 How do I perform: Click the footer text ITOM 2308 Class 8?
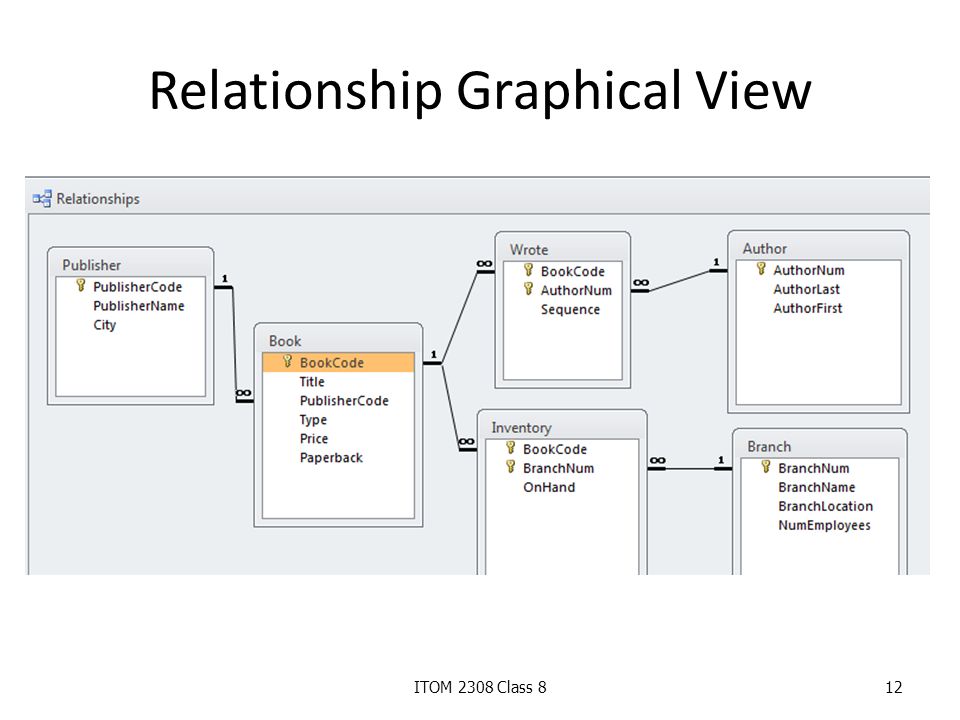480,687
